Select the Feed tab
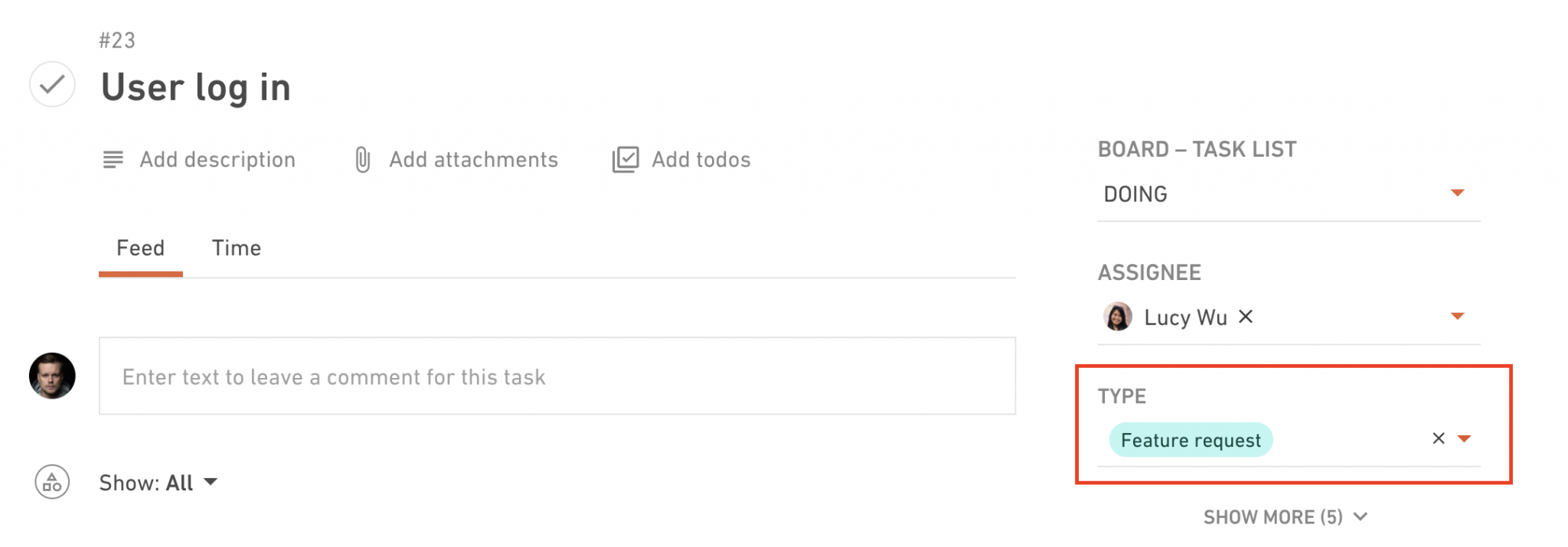 [x=141, y=248]
